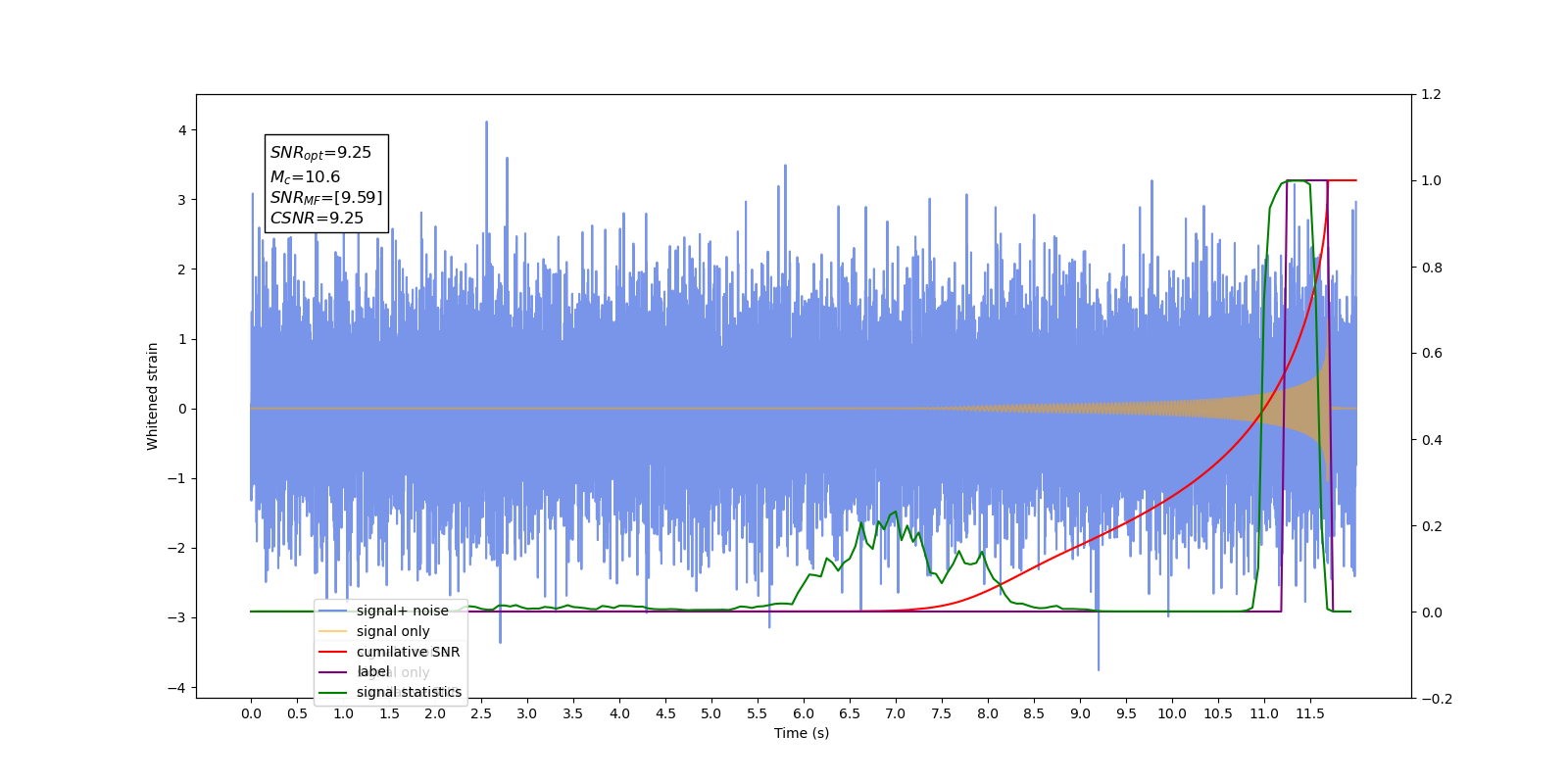Click the purple label line swatch in the legend
Viewport: 1568px width, 784px height.
tap(333, 672)
